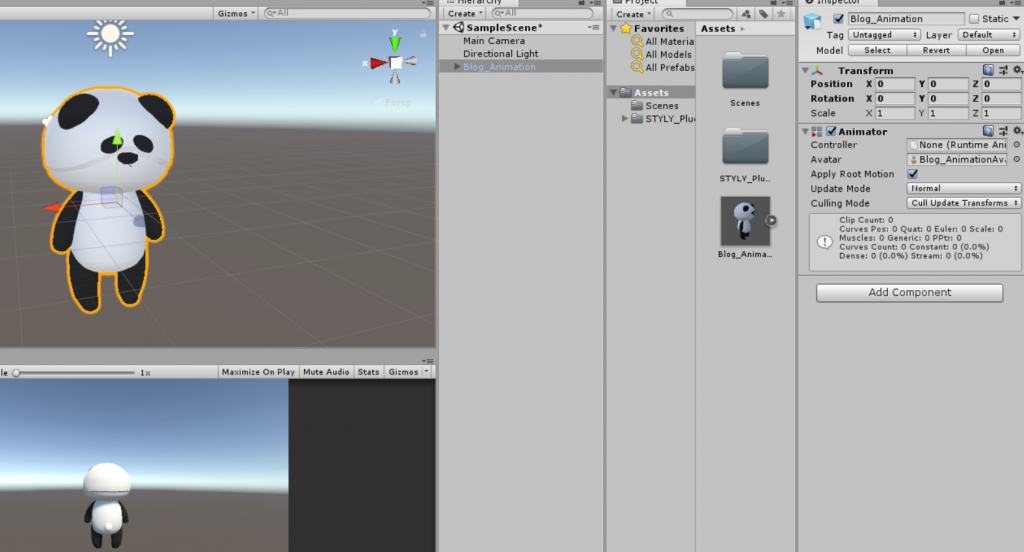Click the Assets breadcrumb in Project
This screenshot has width=1024, height=552.
click(718, 28)
